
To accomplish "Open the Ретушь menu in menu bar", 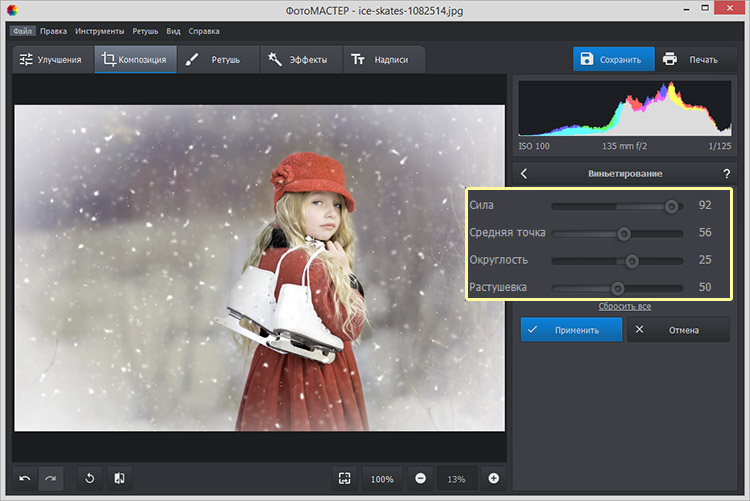I will click(145, 31).
